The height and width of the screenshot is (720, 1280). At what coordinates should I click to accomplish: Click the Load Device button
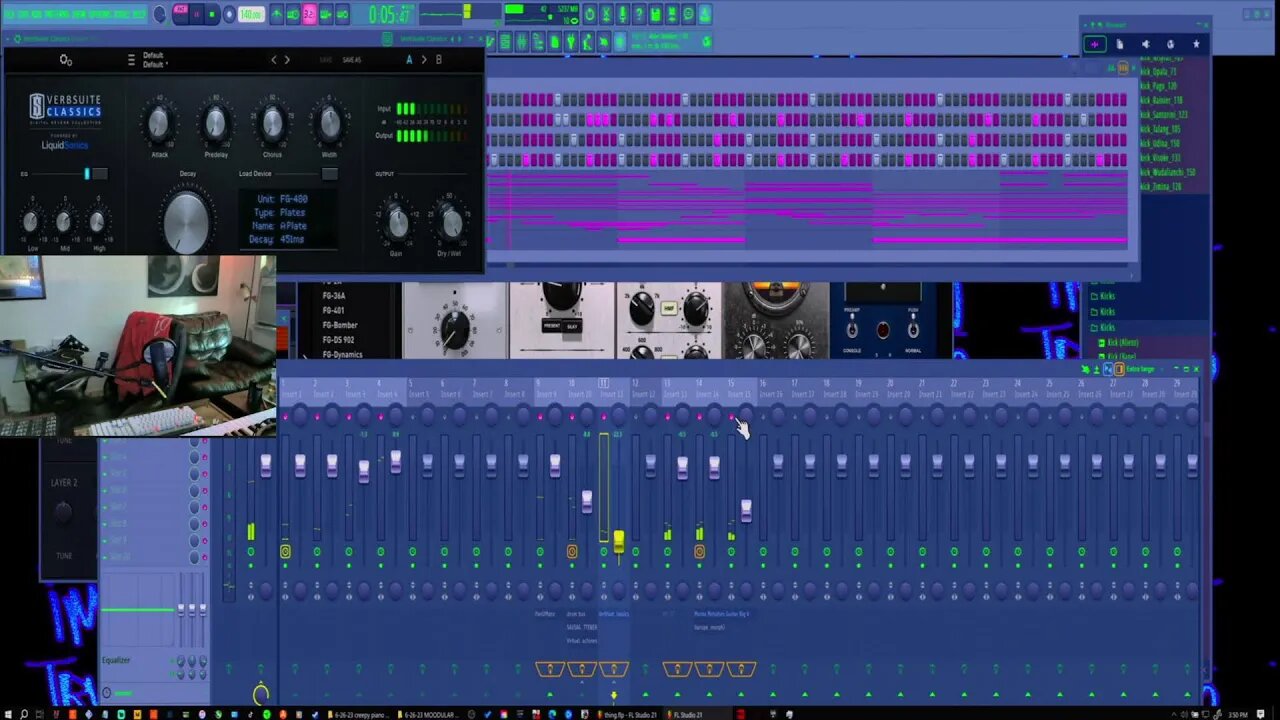click(329, 174)
